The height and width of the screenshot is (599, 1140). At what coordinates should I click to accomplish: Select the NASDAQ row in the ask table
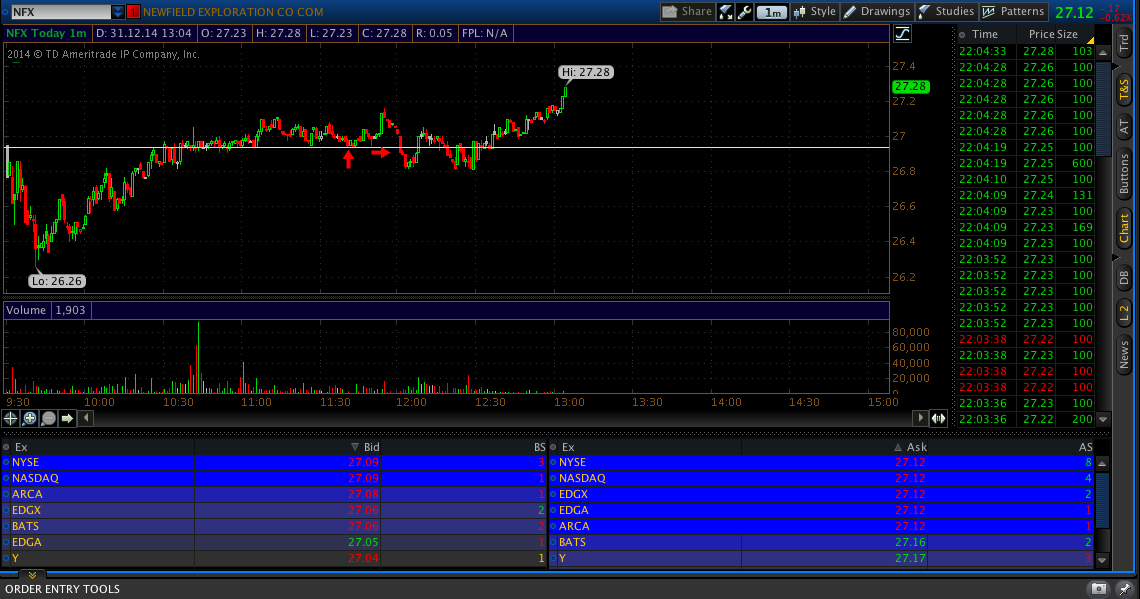[822, 478]
